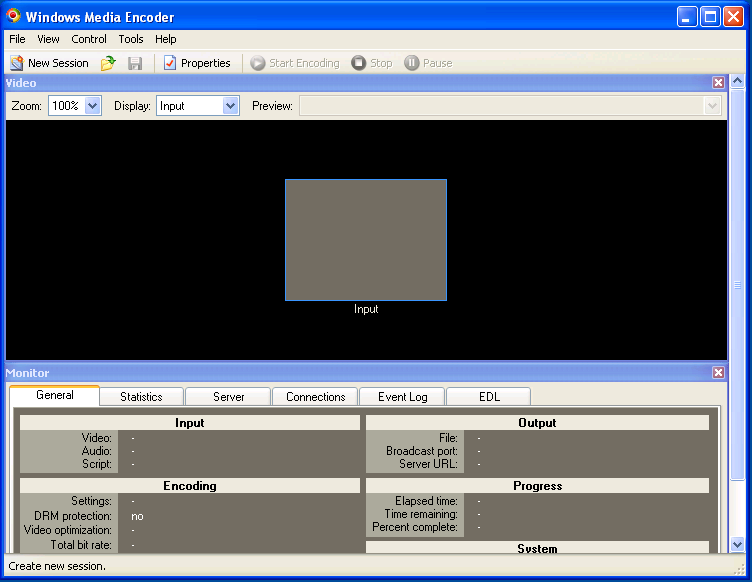
Task: Expand the Zoom percentage dropdown
Action: click(x=93, y=106)
